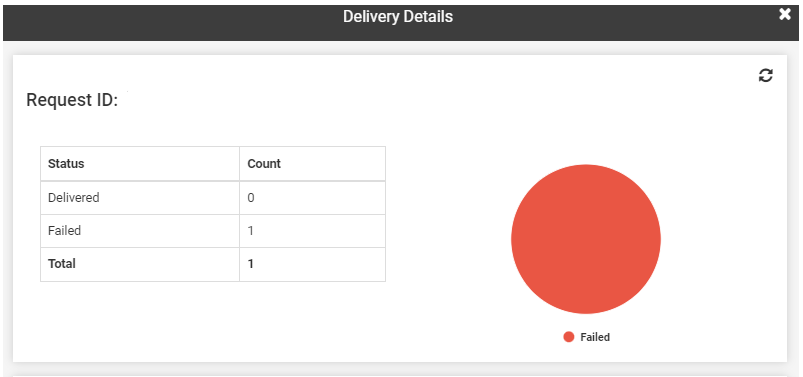Click the red Failed pie chart slice
This screenshot has height=377, width=803.
[x=586, y=239]
